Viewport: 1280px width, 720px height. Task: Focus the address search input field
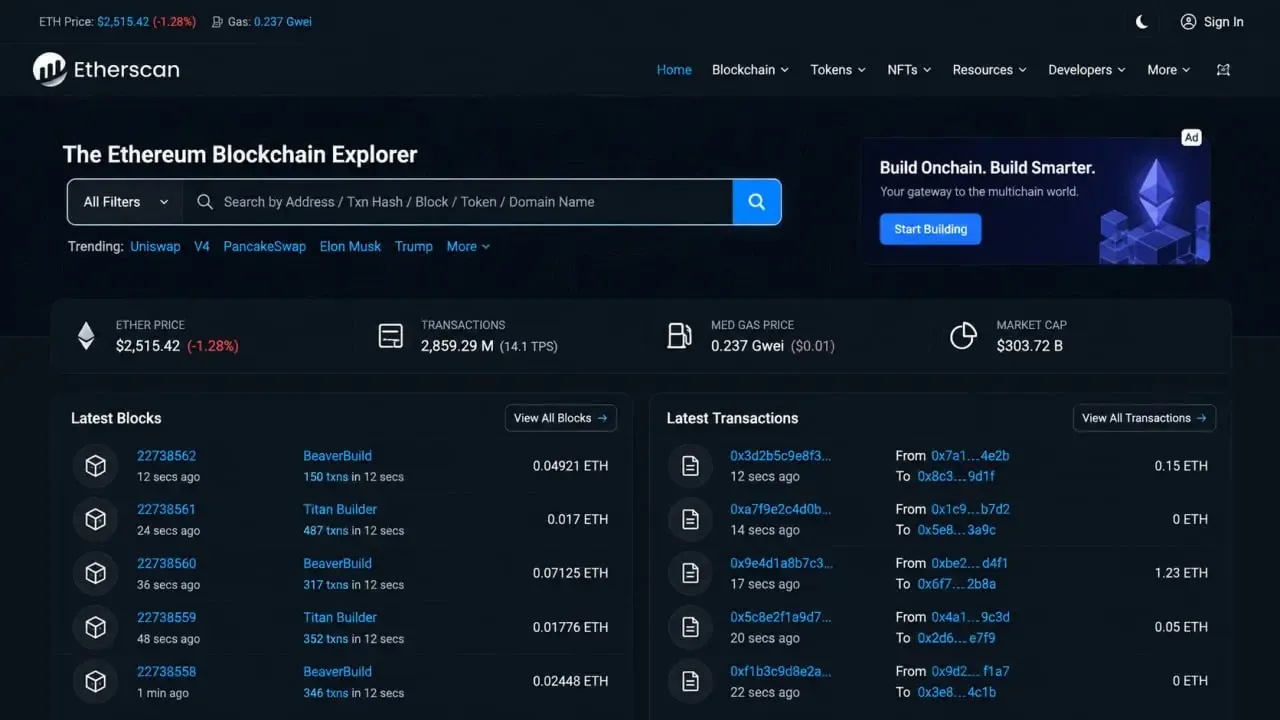458,202
